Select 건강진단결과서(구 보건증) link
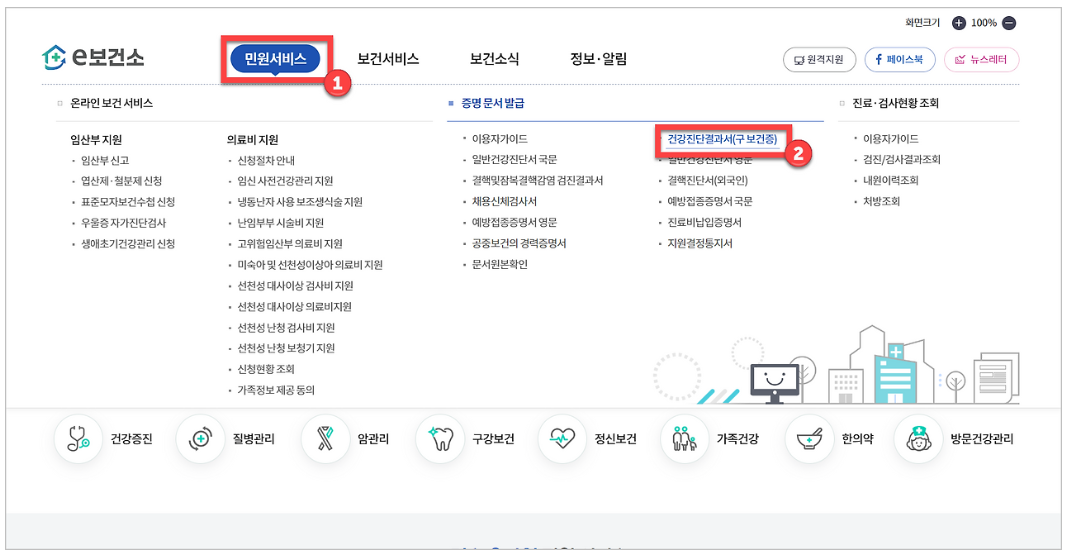Screen dimensions: 1067x555 tap(721, 139)
